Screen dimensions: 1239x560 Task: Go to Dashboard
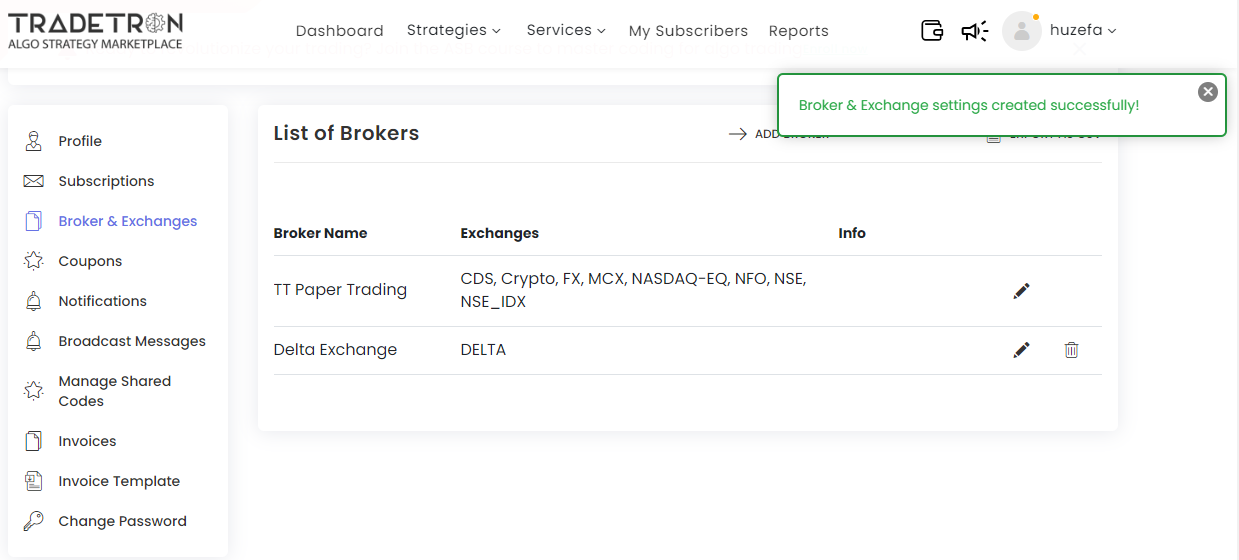pos(340,31)
